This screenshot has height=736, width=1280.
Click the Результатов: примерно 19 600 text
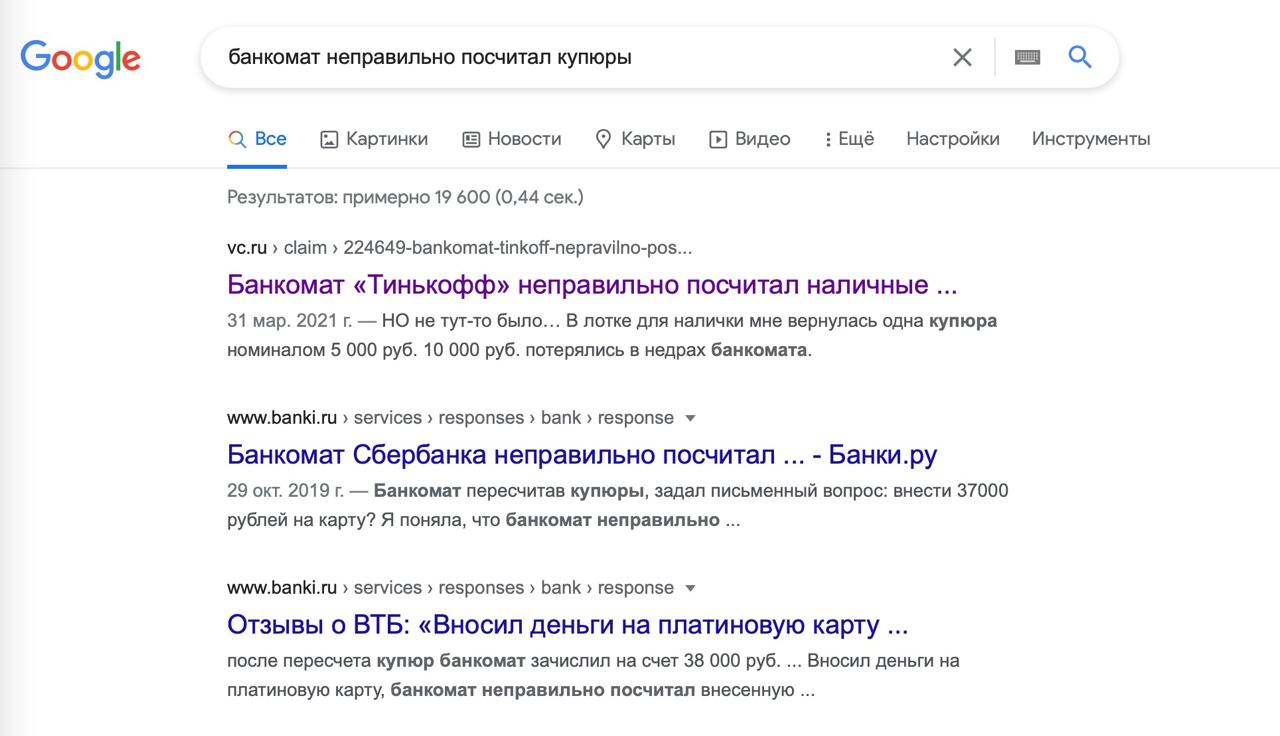point(405,197)
